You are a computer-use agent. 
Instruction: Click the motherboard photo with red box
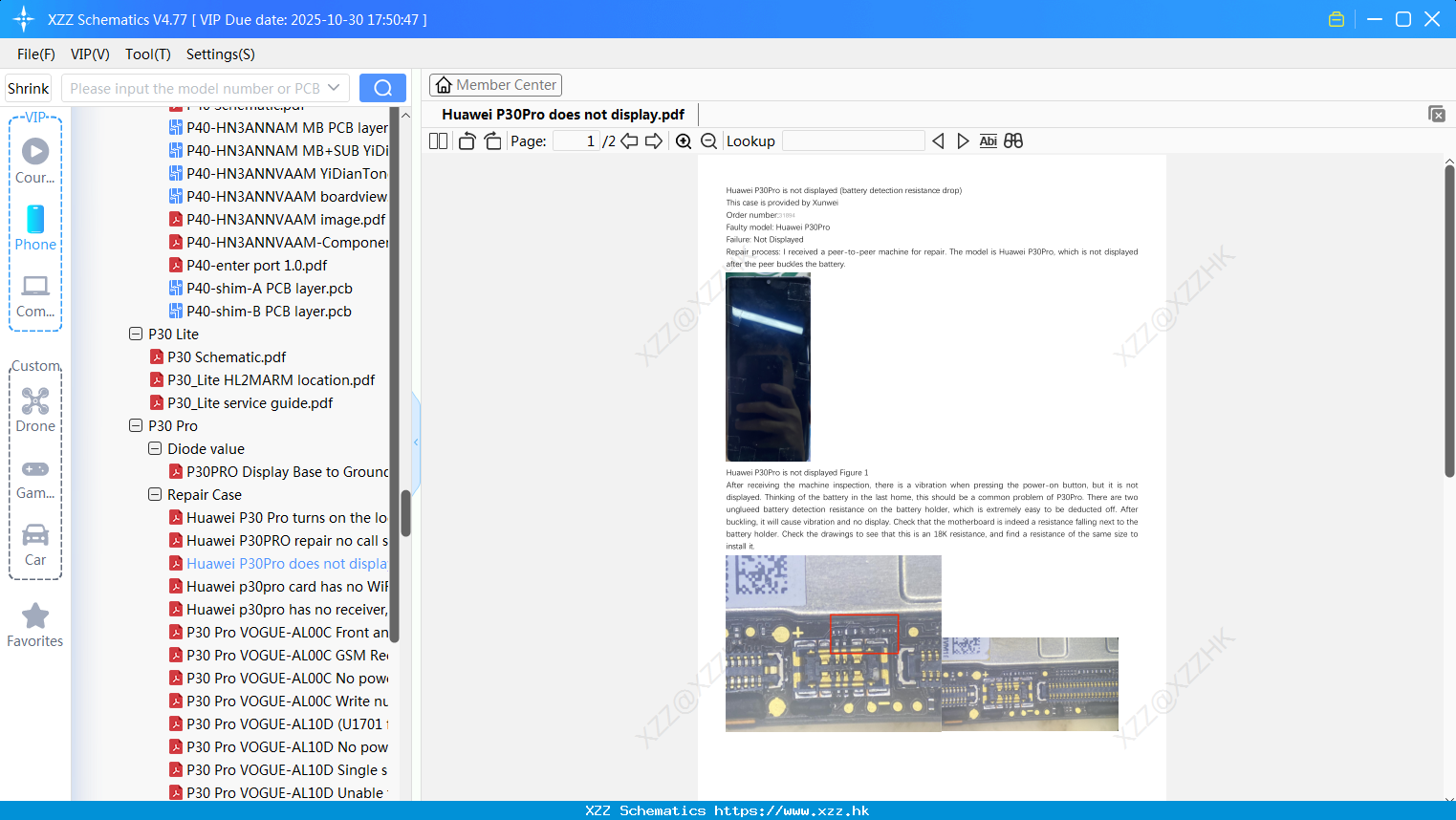tap(833, 643)
